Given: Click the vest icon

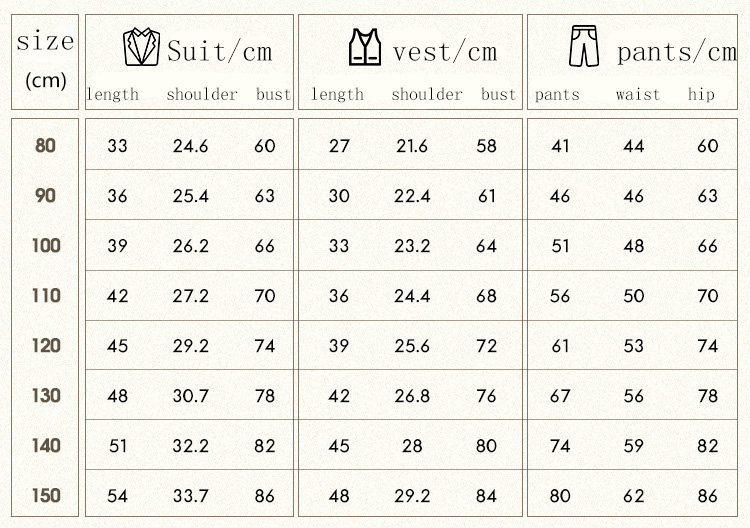Looking at the screenshot, I should pos(365,47).
